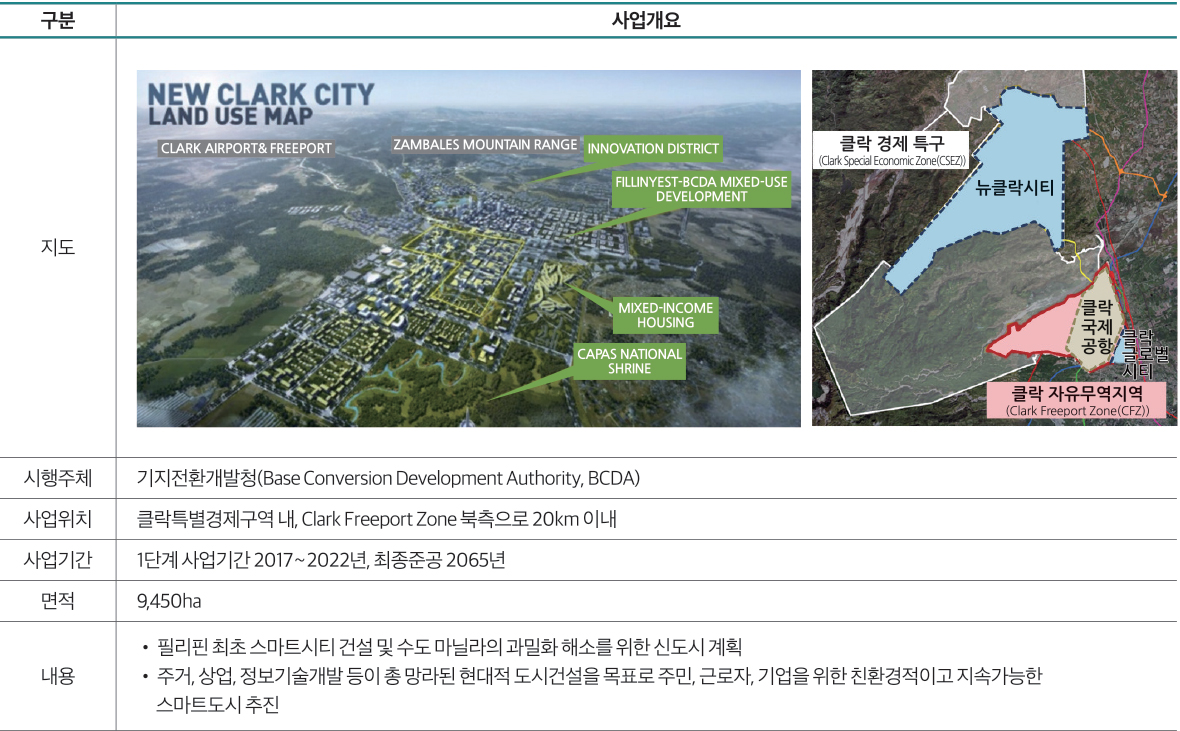Select the 'CAPAS NATIONAL SHRINE' green label
The image size is (1180, 731).
point(630,361)
